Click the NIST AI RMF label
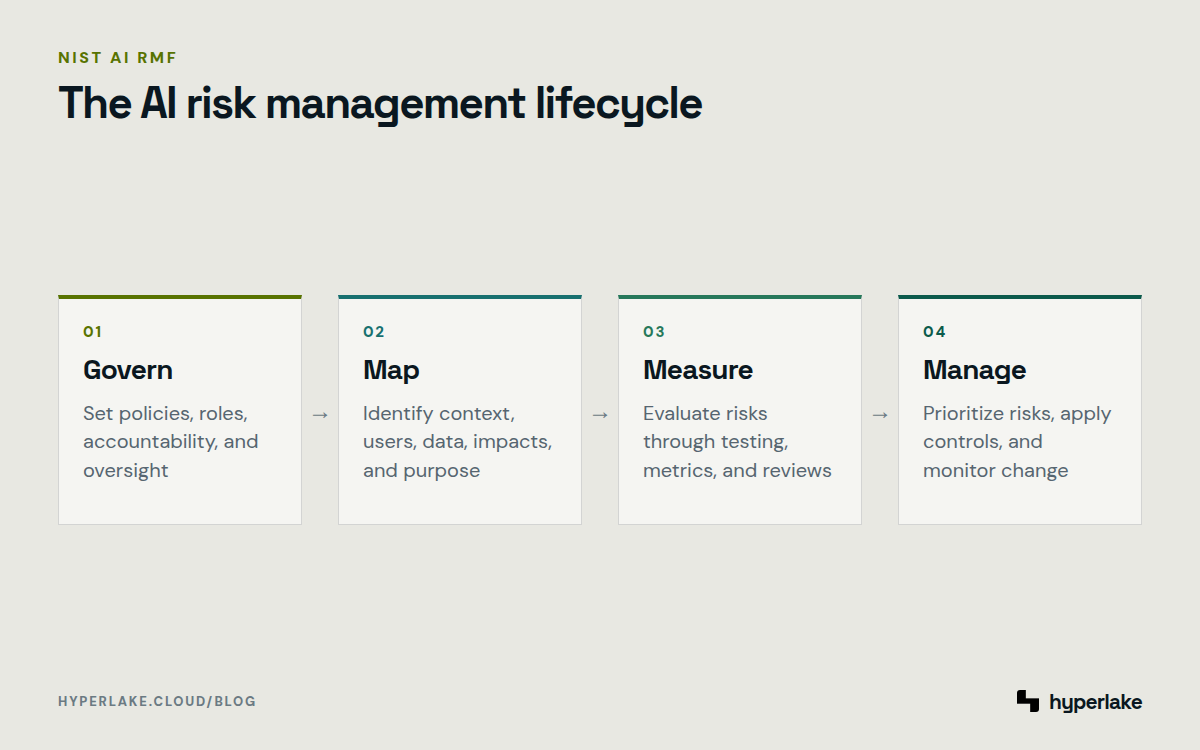 coord(118,57)
